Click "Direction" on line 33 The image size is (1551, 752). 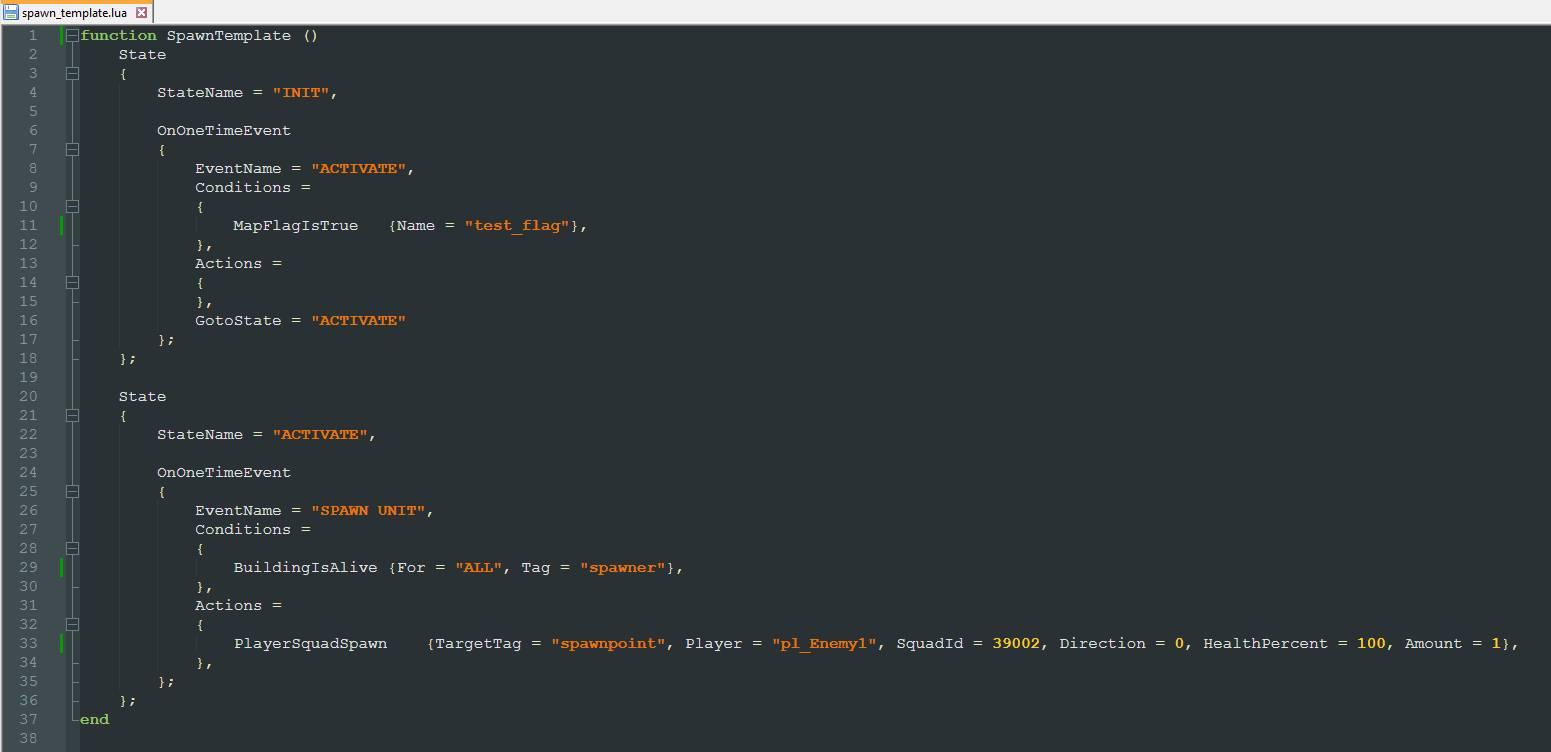(x=1103, y=643)
